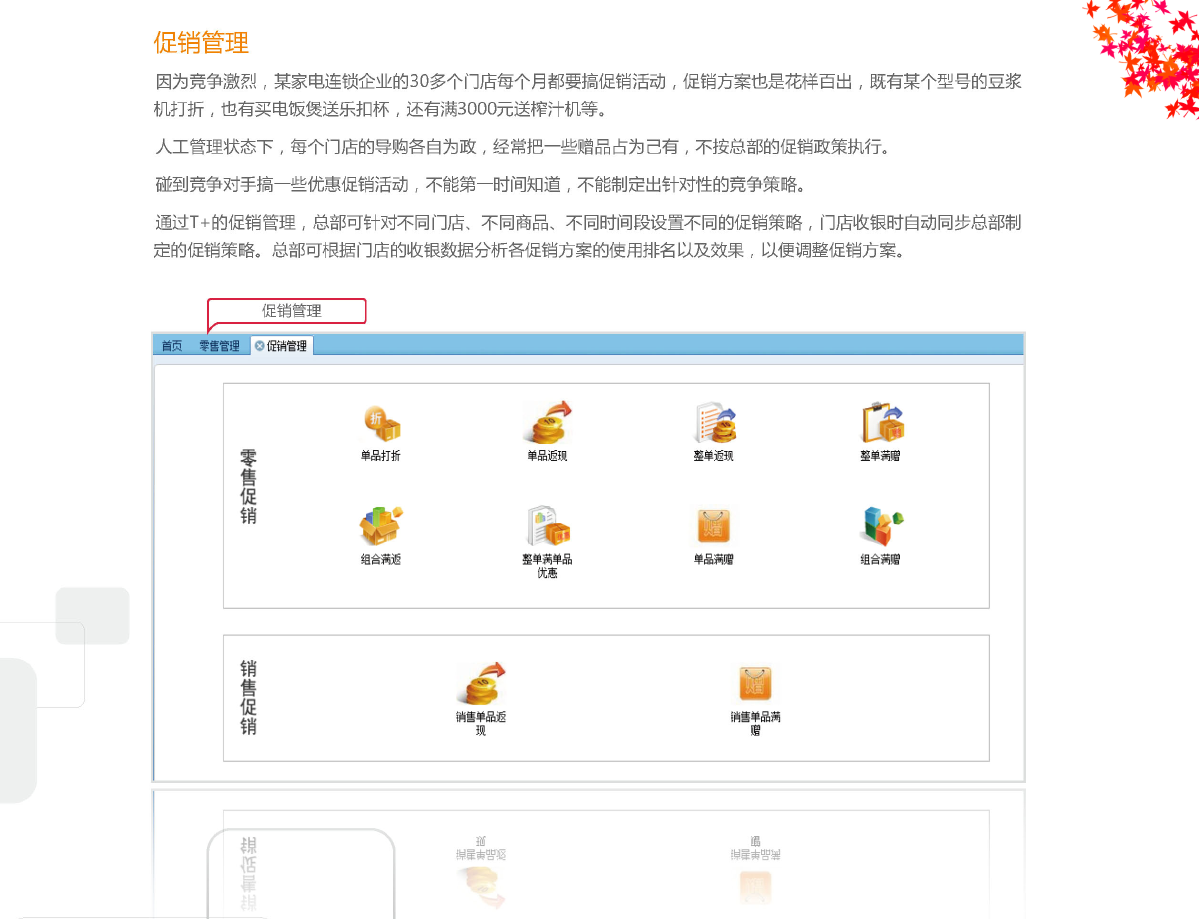Switch to the 零售管理 tab

219,346
